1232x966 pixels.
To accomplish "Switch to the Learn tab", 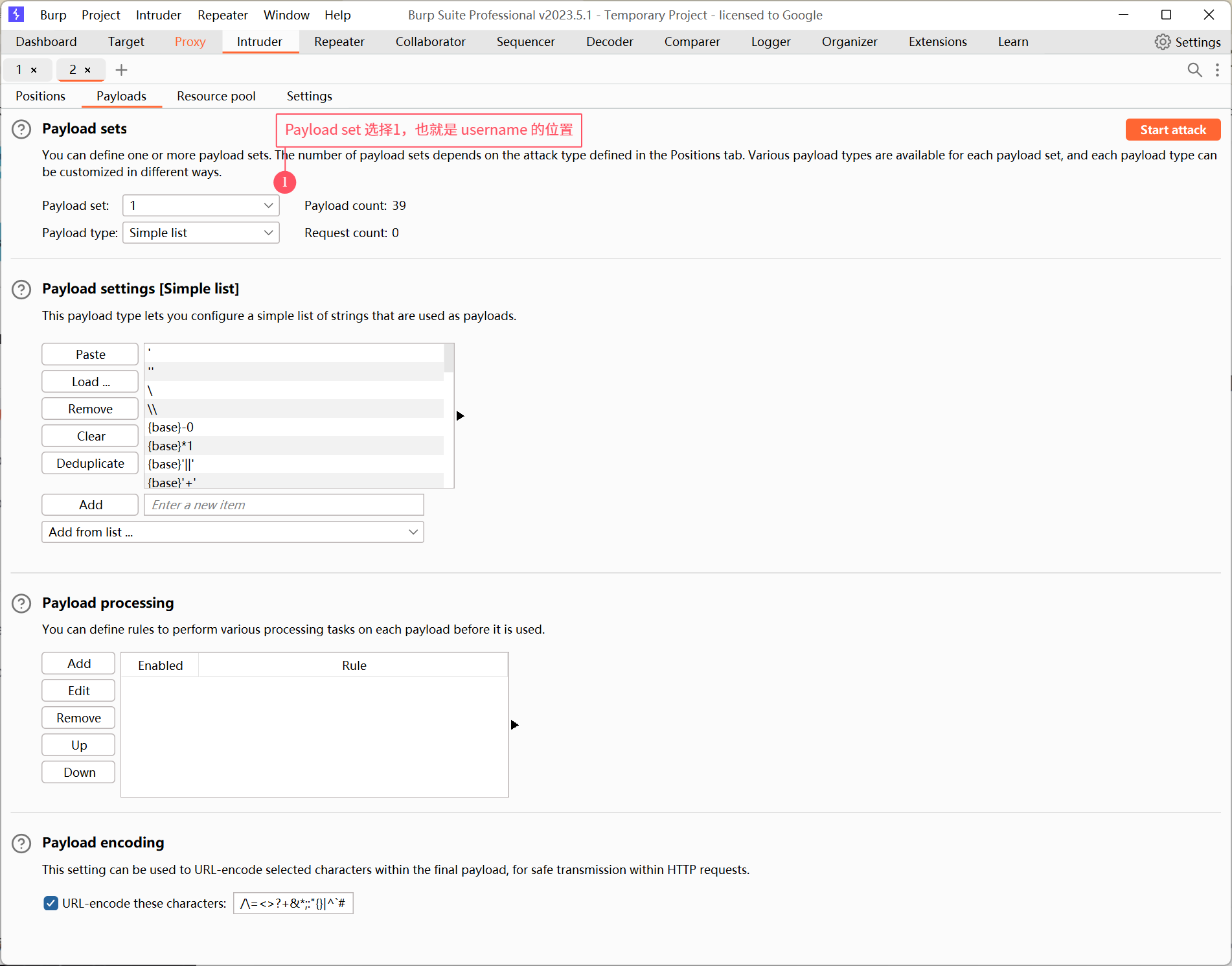I will 1013,42.
